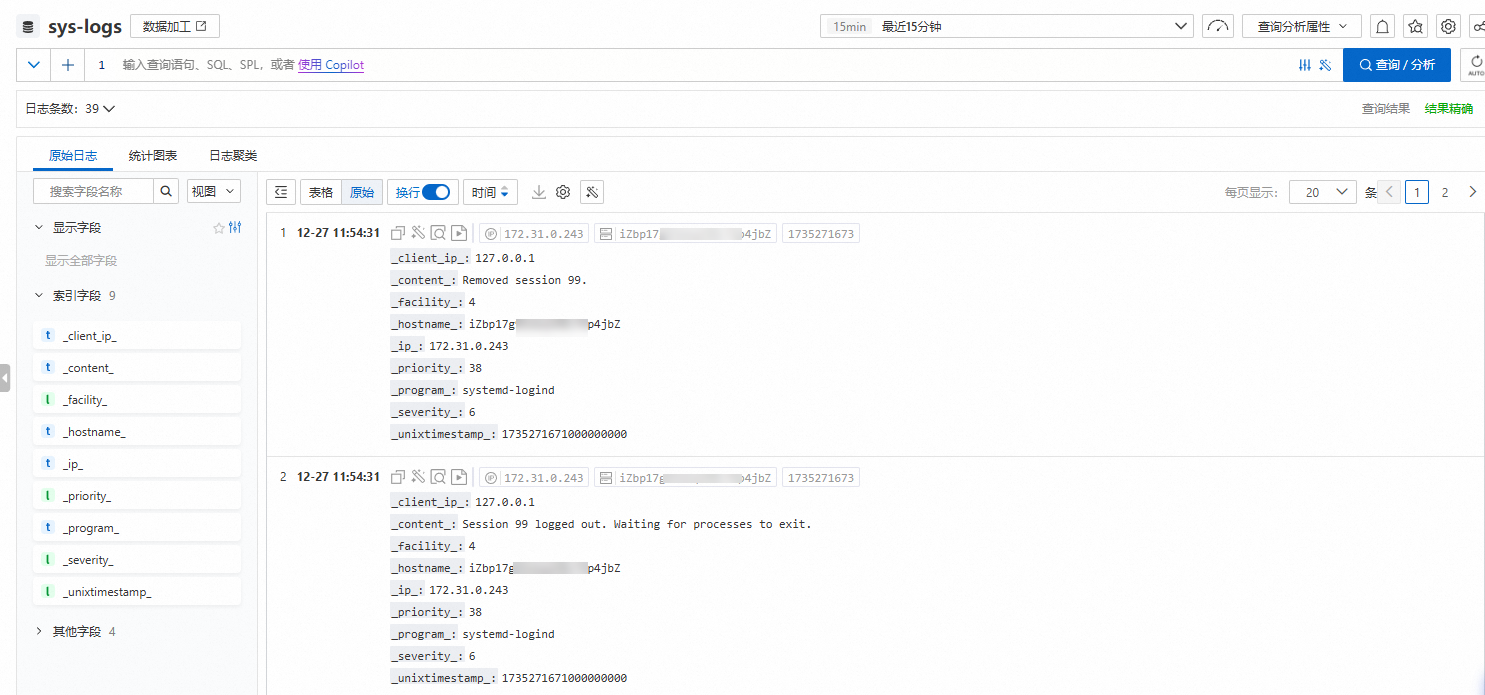Click the 1735271673 tag on entry 1
The height and width of the screenshot is (695, 1485).
point(821,233)
